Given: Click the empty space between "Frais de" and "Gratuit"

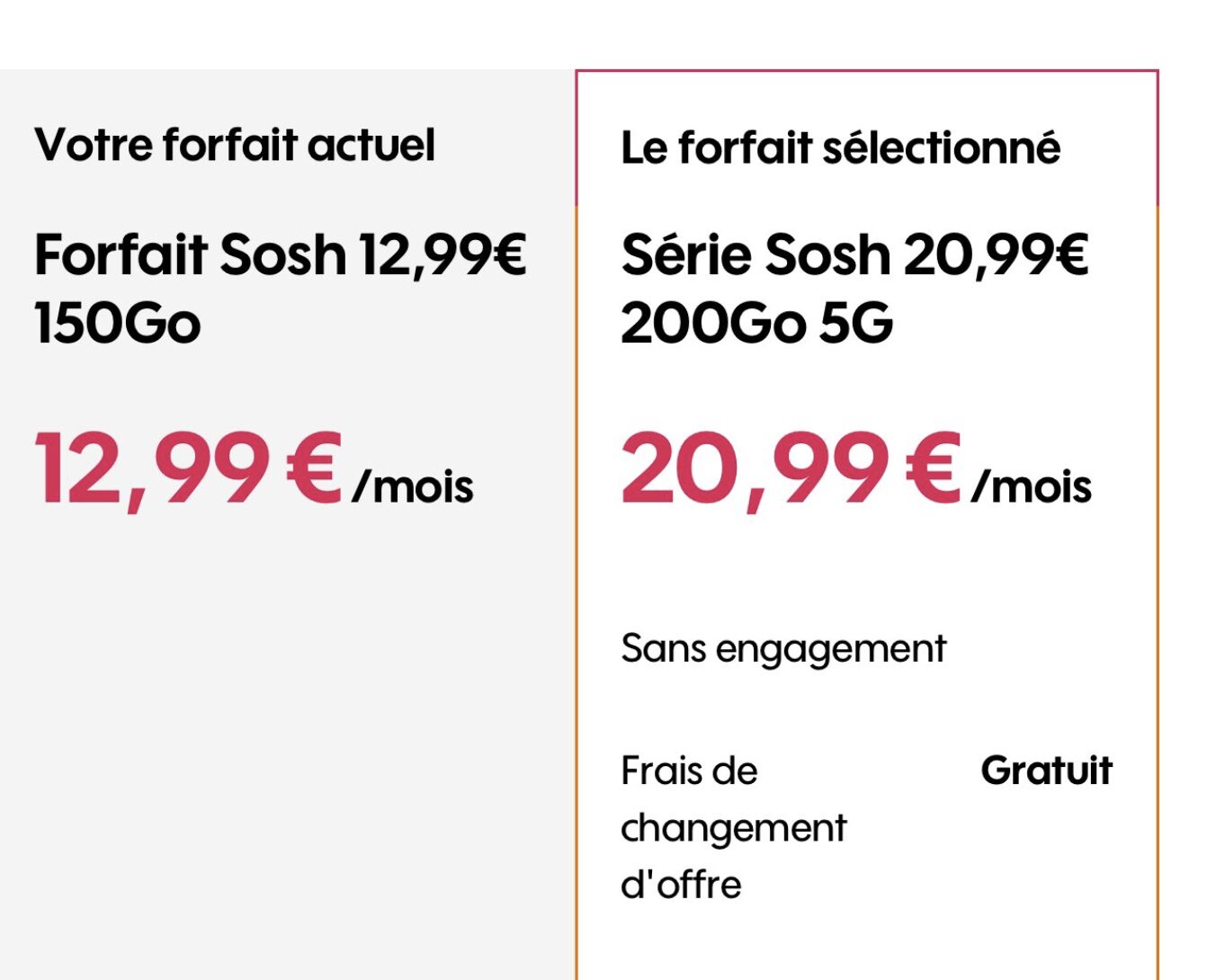Looking at the screenshot, I should point(869,771).
